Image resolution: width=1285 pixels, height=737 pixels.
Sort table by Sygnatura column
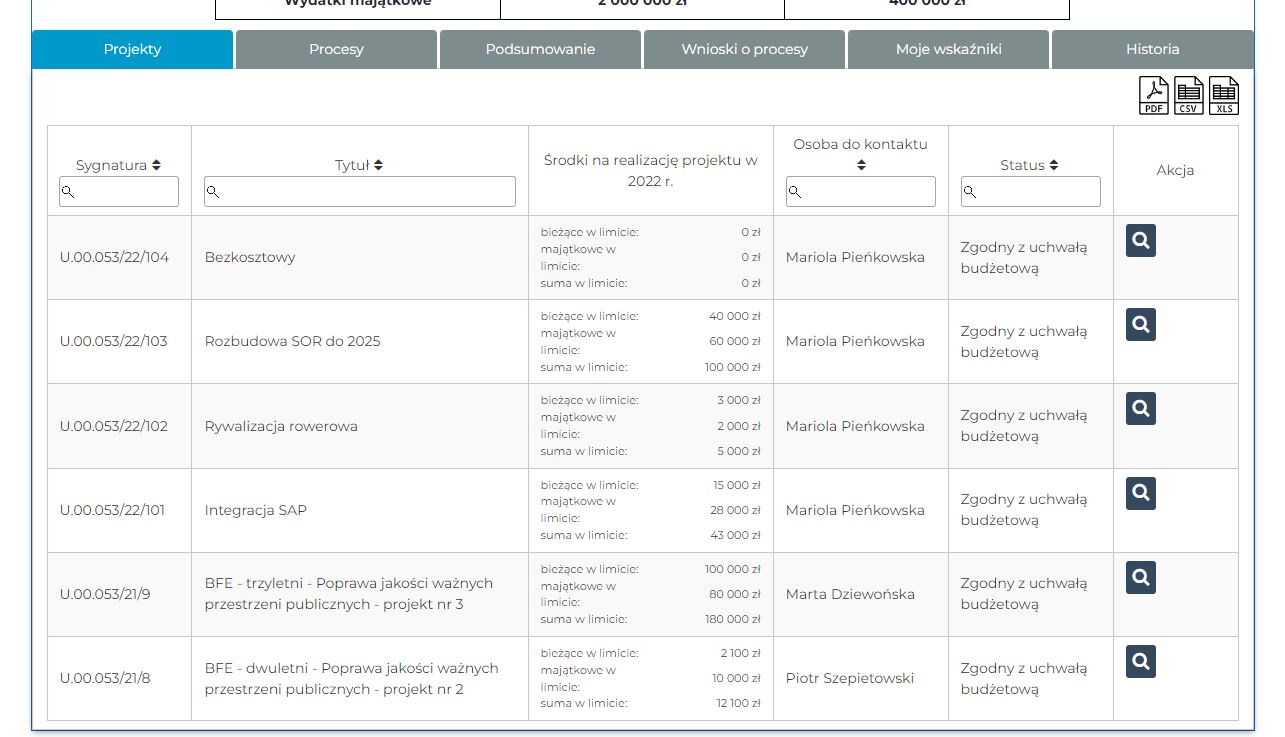click(x=156, y=165)
